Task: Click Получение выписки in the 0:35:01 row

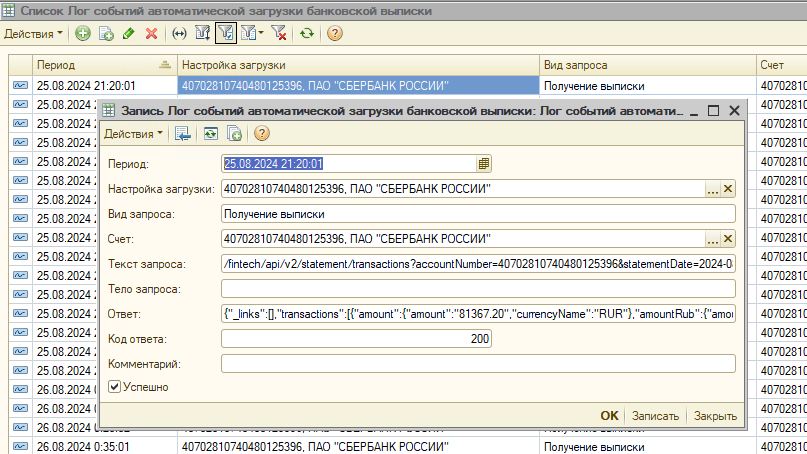Action: (x=647, y=446)
